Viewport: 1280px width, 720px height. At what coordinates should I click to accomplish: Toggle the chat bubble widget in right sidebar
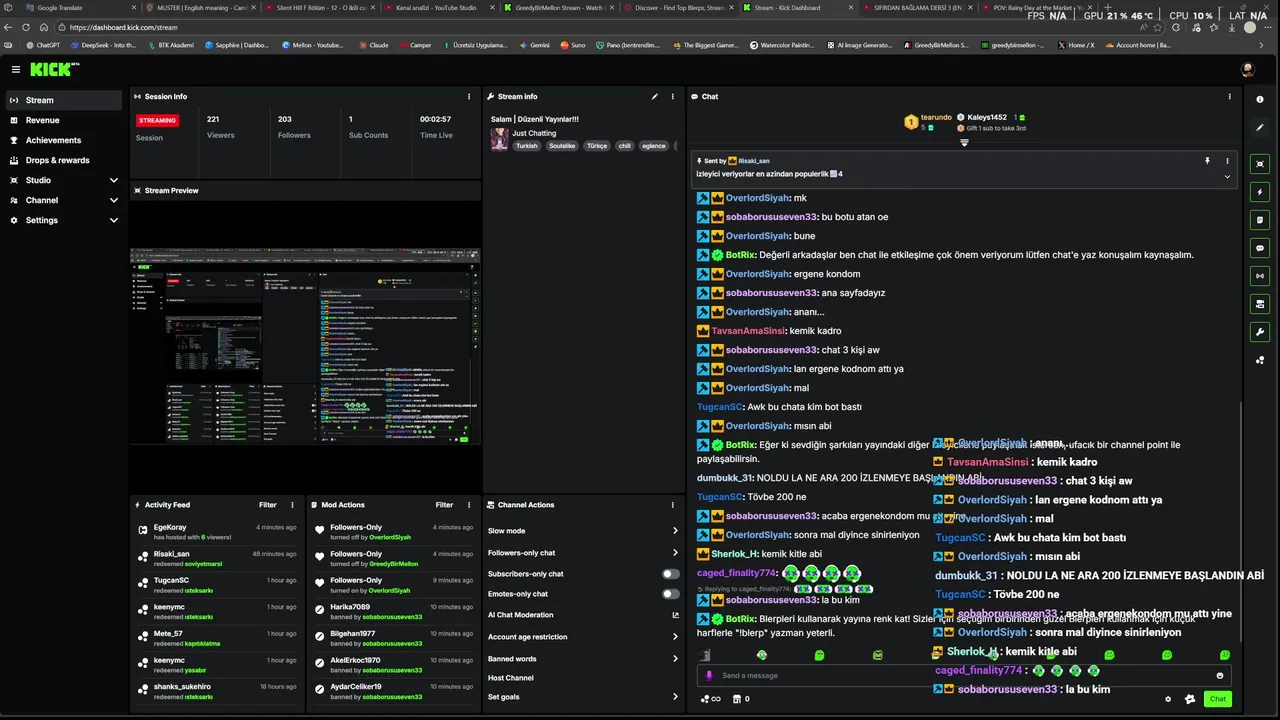coord(1260,247)
